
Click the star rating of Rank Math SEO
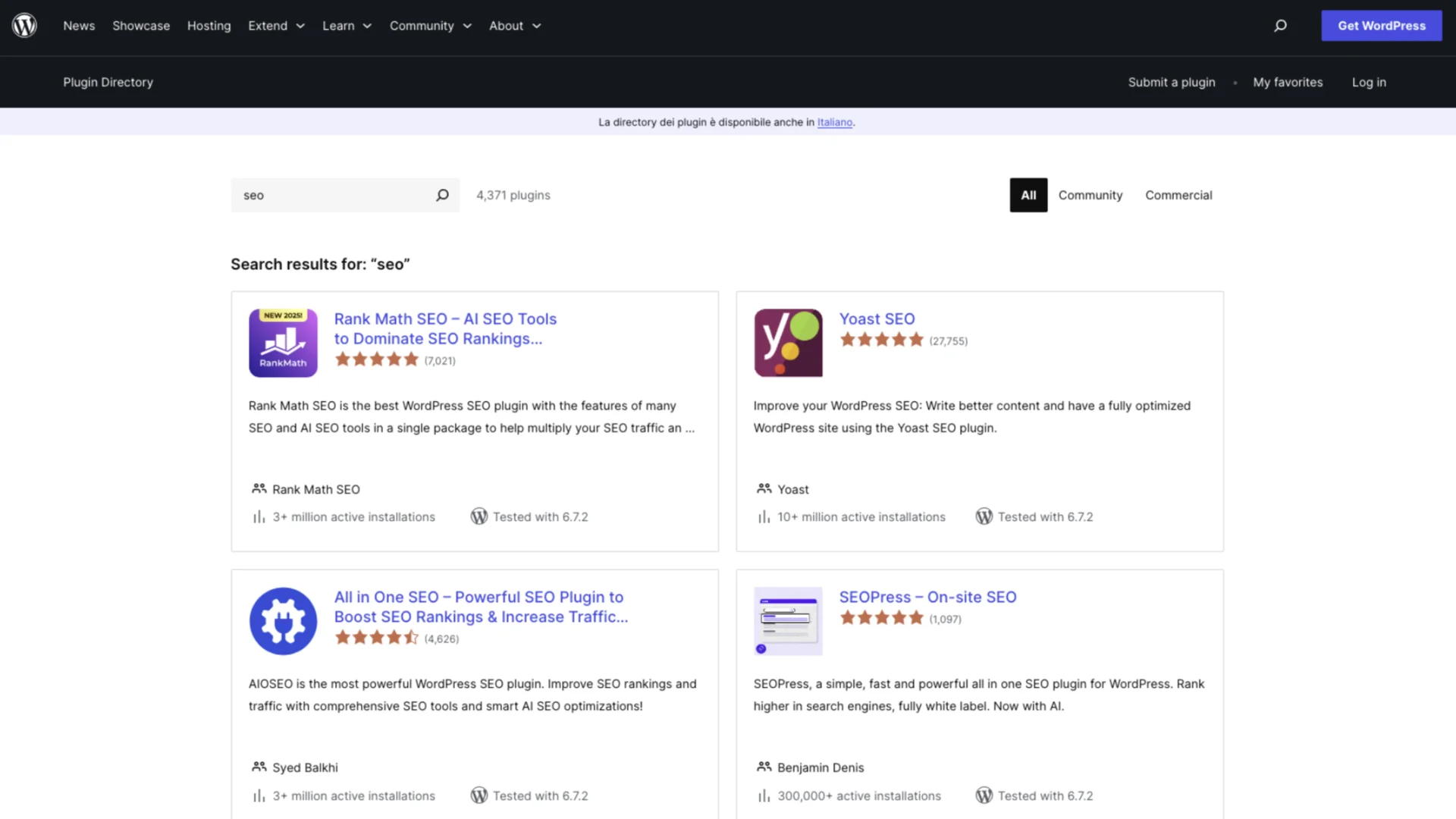pos(377,359)
